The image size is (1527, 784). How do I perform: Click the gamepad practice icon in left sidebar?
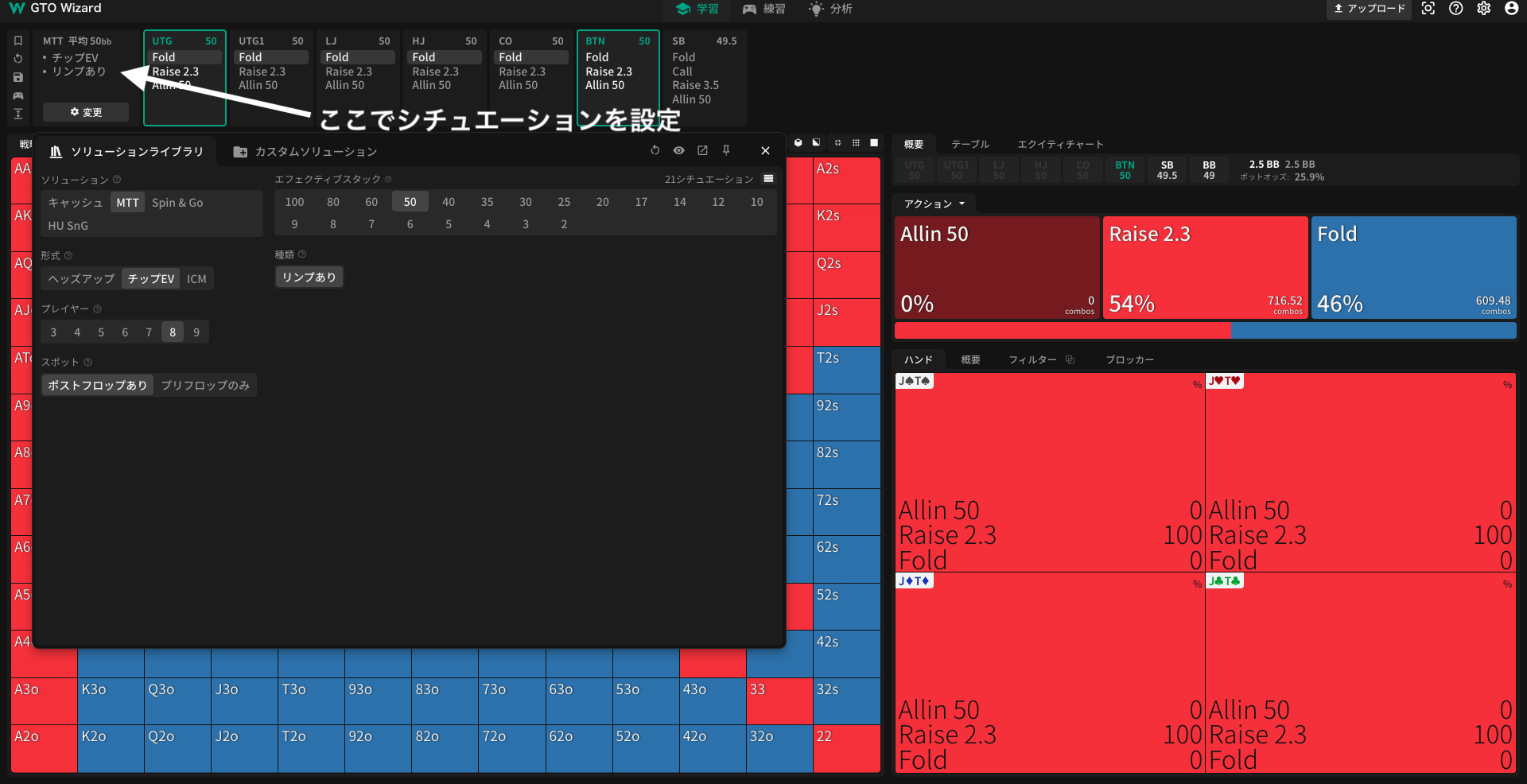click(18, 95)
